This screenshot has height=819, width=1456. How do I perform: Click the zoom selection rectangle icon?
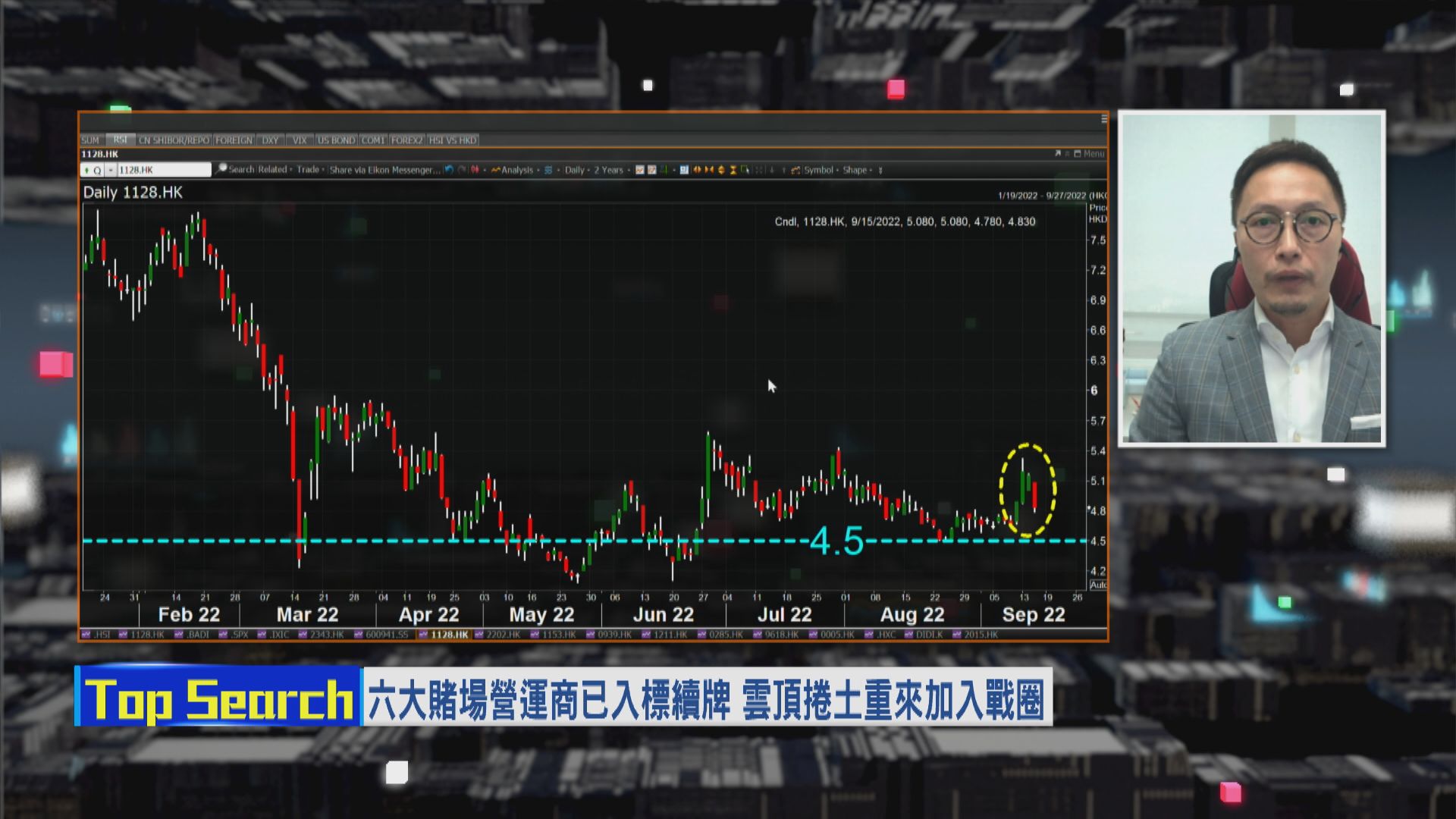(745, 170)
